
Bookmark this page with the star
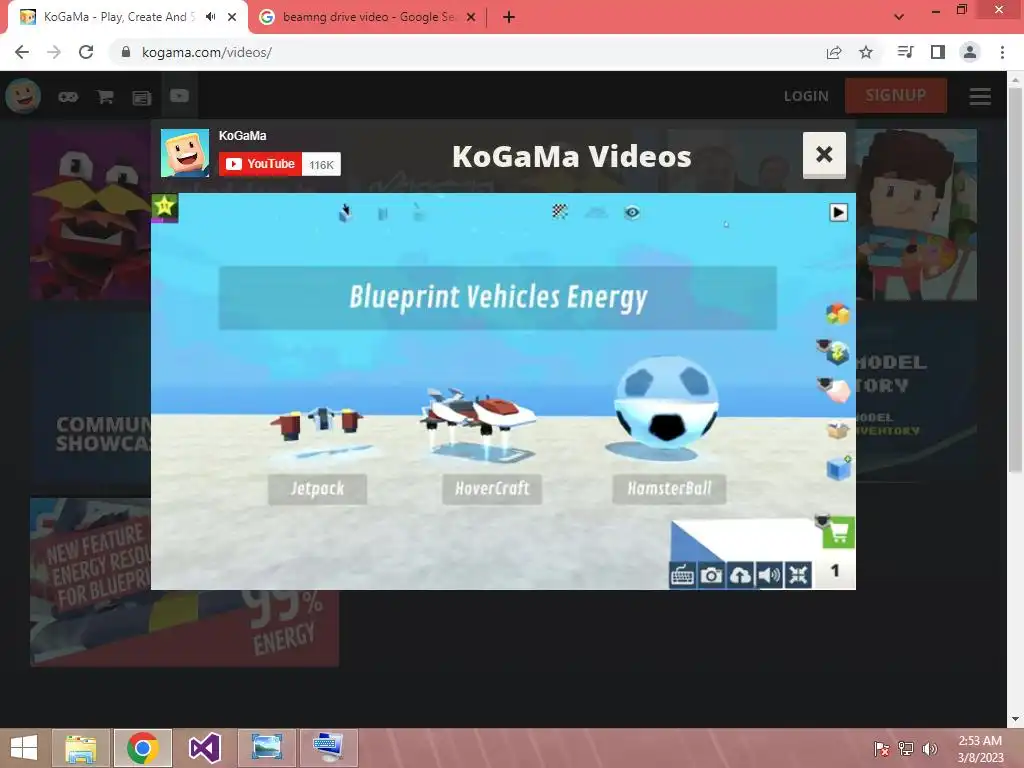point(866,52)
